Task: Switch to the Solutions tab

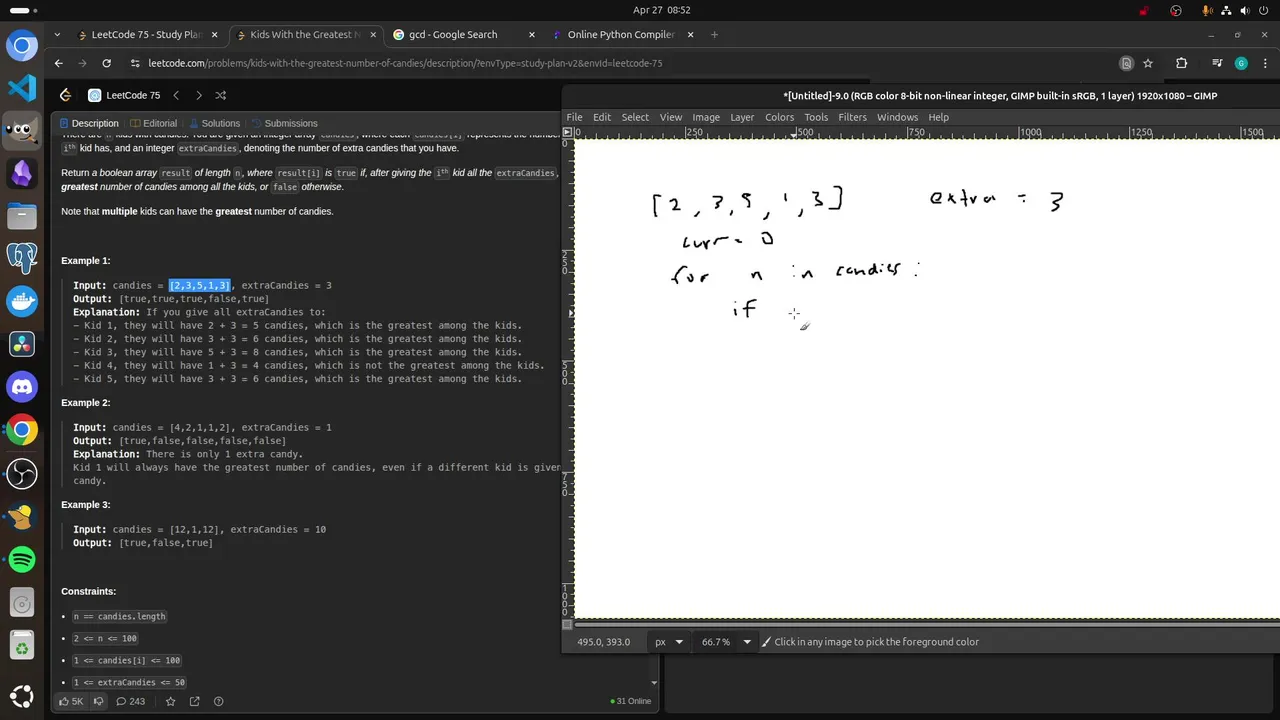Action: [x=214, y=123]
